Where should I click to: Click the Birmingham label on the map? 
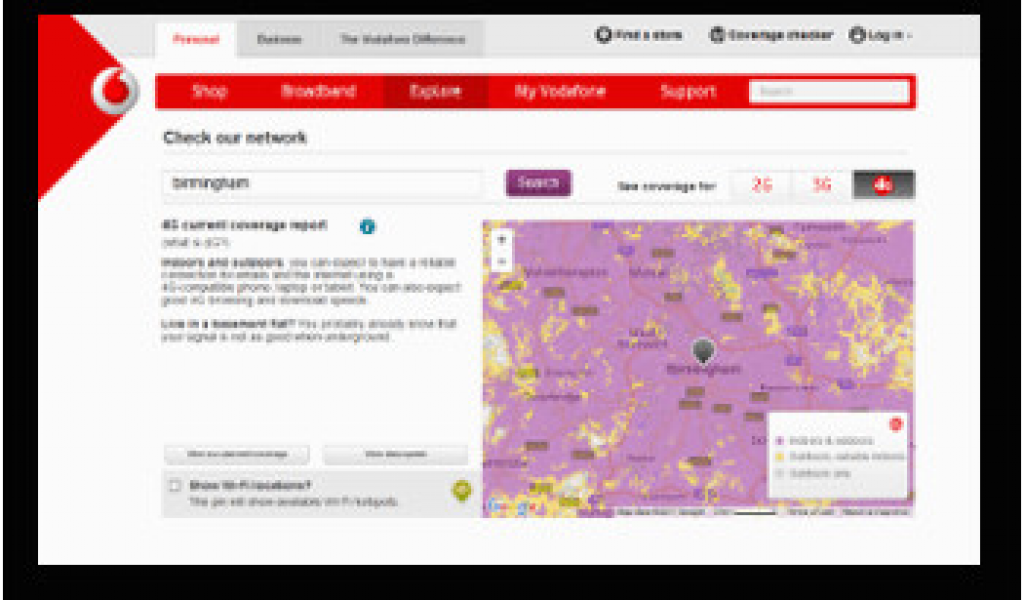(x=703, y=370)
